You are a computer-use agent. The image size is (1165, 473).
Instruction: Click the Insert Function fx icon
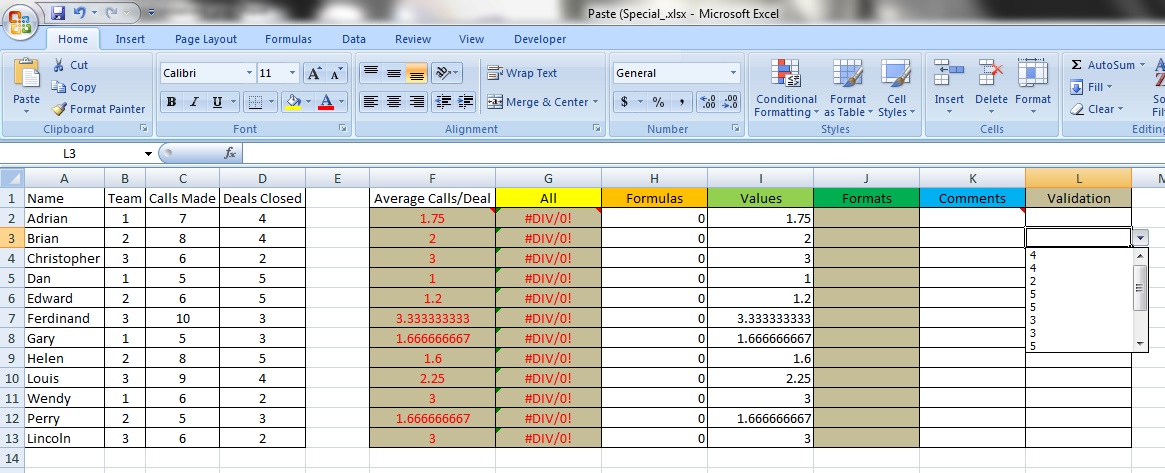229,153
